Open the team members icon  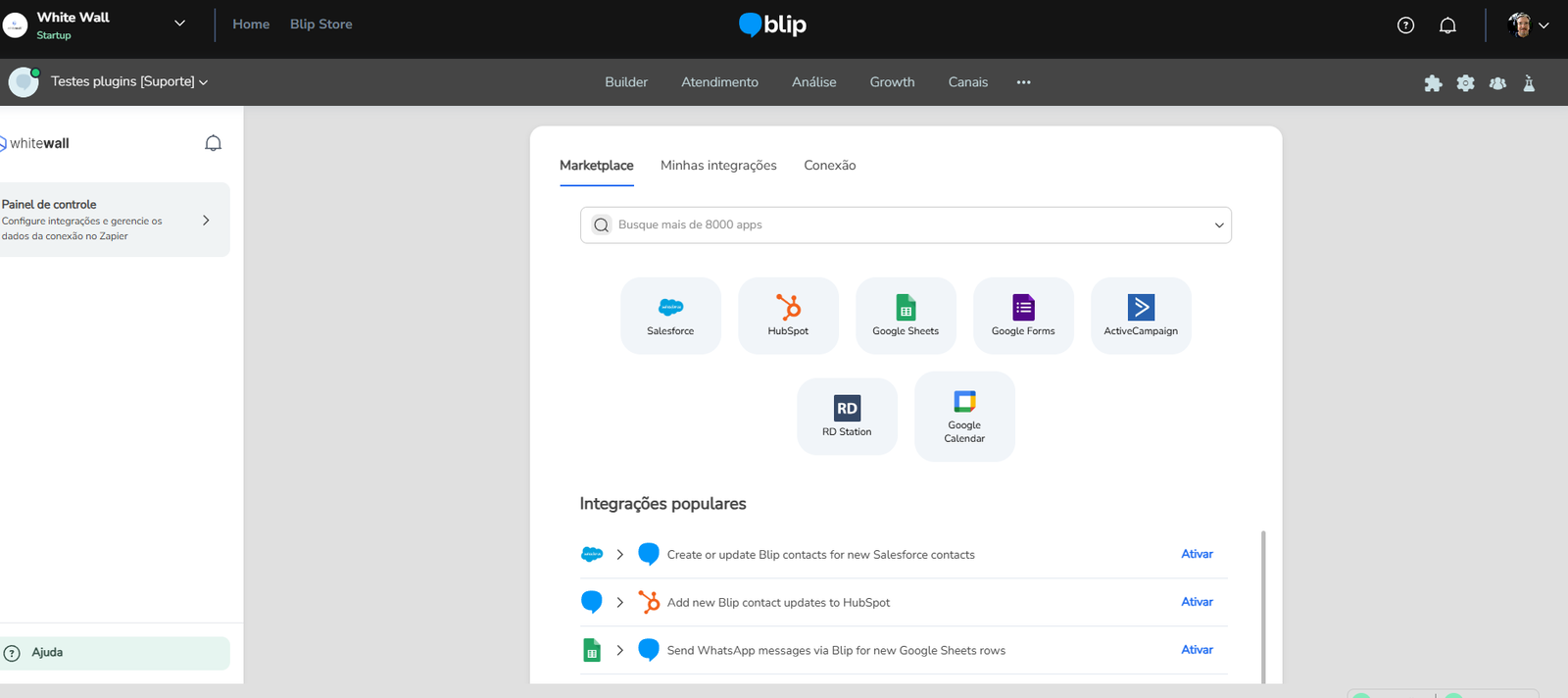pyautogui.click(x=1497, y=83)
